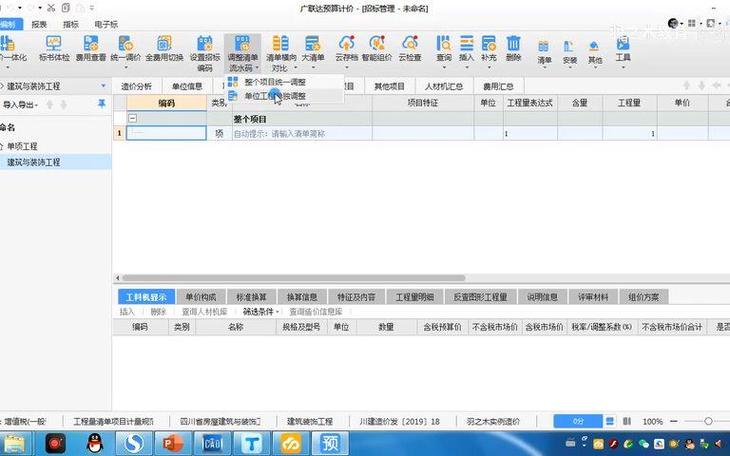
Task: Open the 单位信息 tab
Action: coord(187,86)
